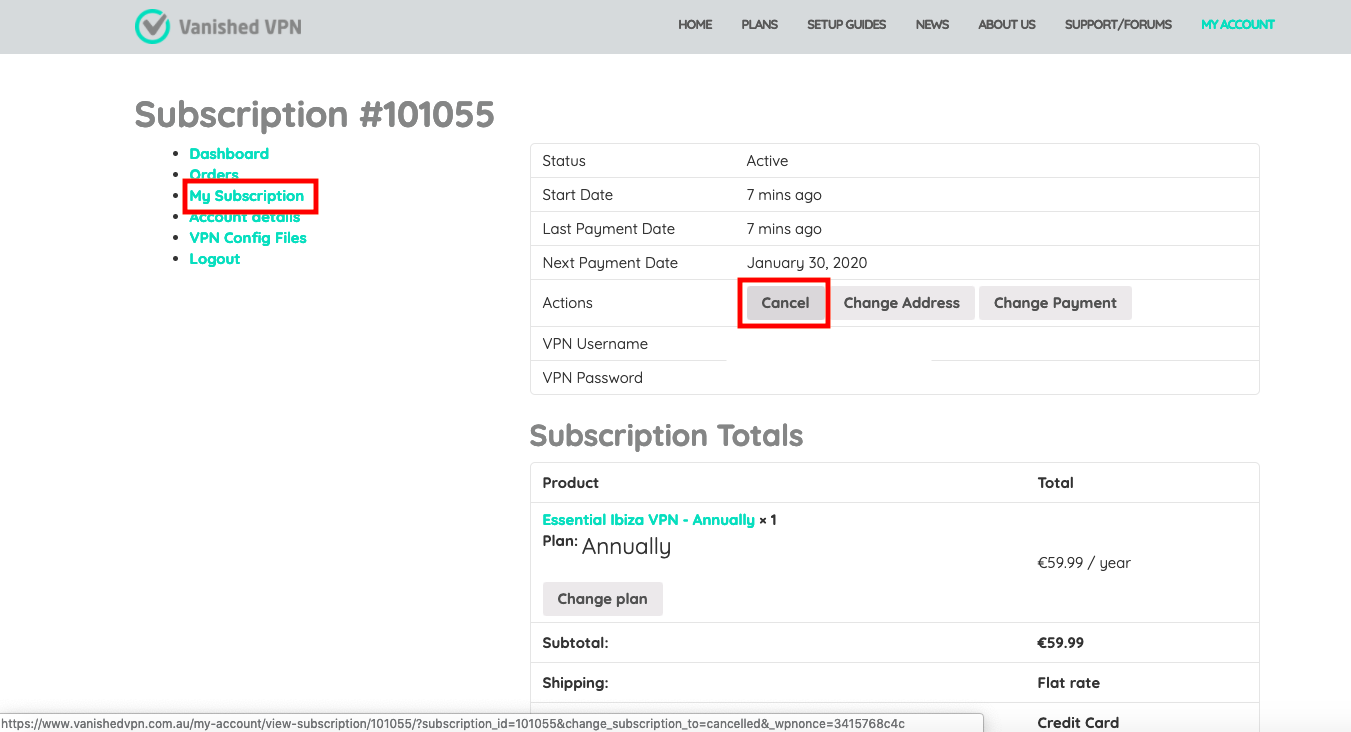Click the Subscription Totals heading
Image resolution: width=1351 pixels, height=732 pixels.
(x=666, y=436)
